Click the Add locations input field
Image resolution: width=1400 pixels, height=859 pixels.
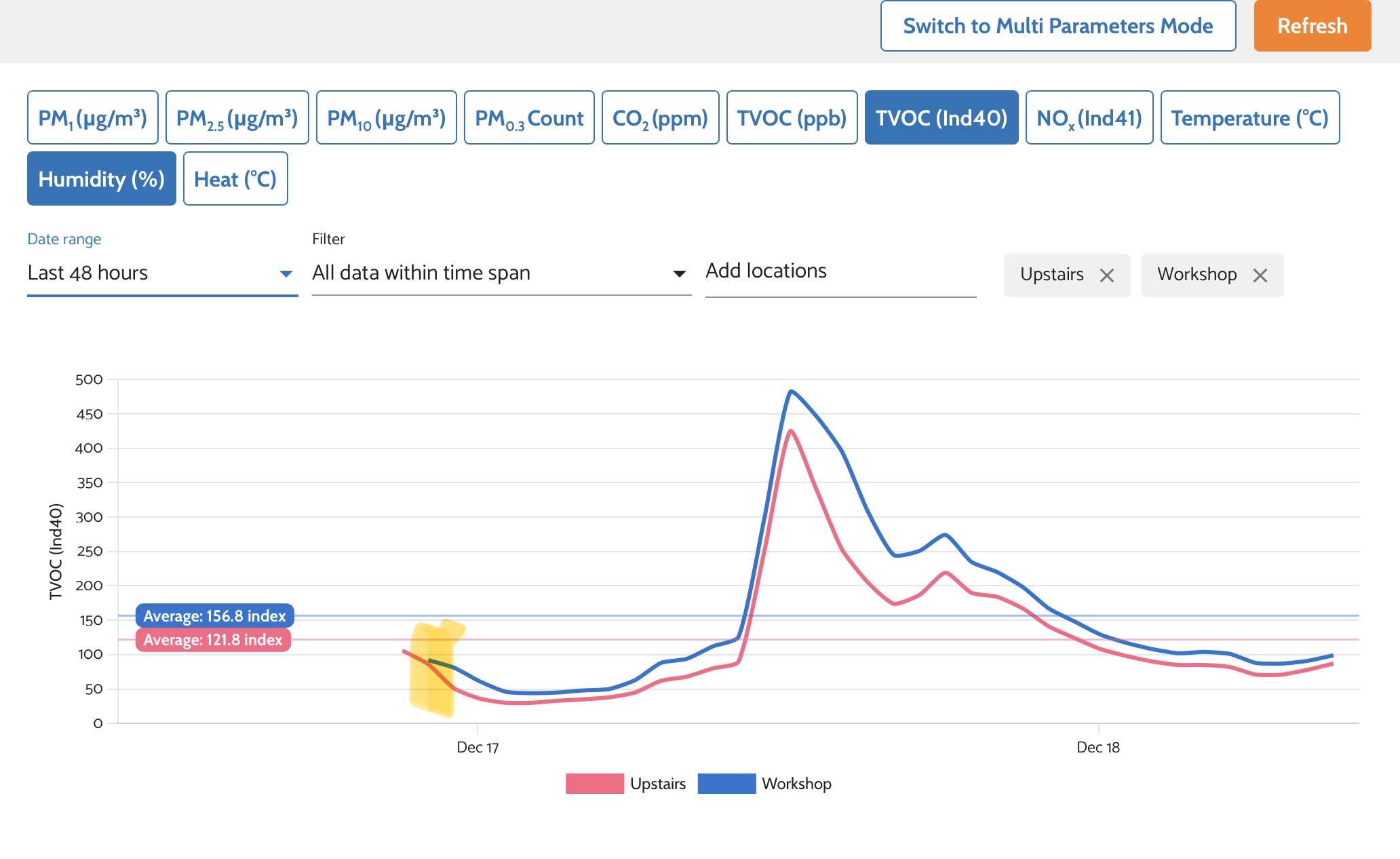840,271
